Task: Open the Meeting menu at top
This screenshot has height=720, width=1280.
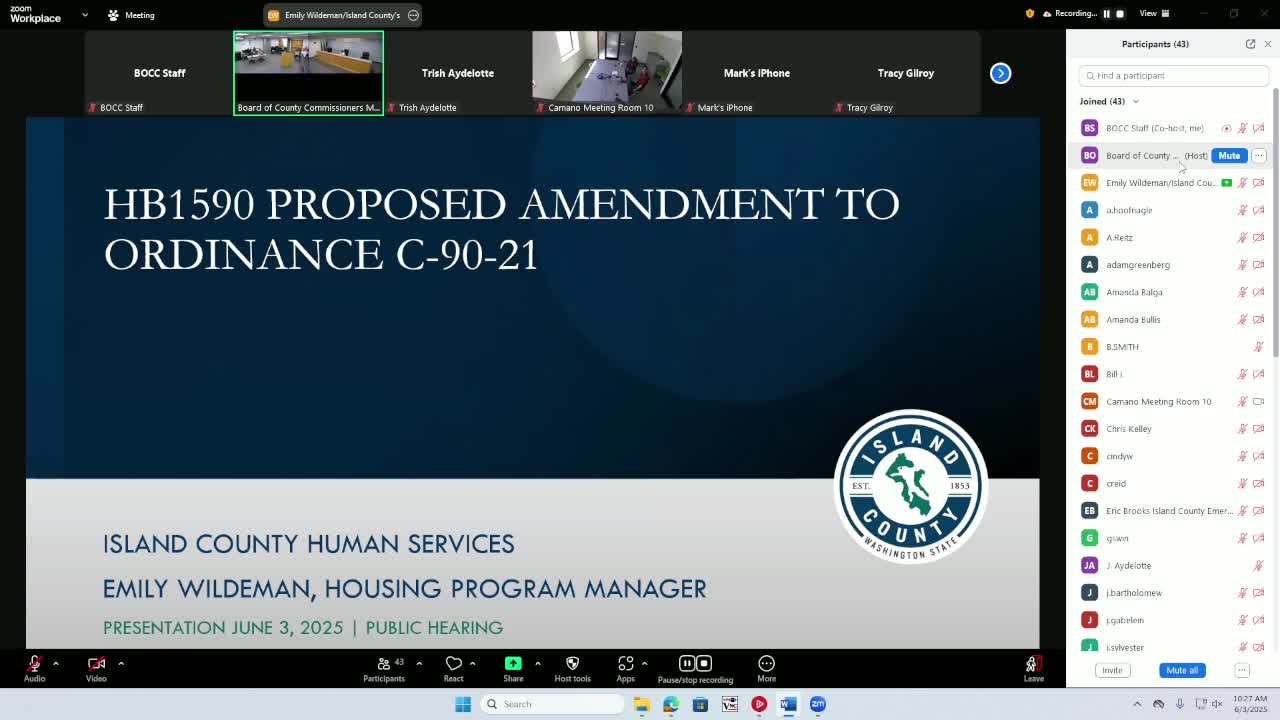Action: point(131,15)
